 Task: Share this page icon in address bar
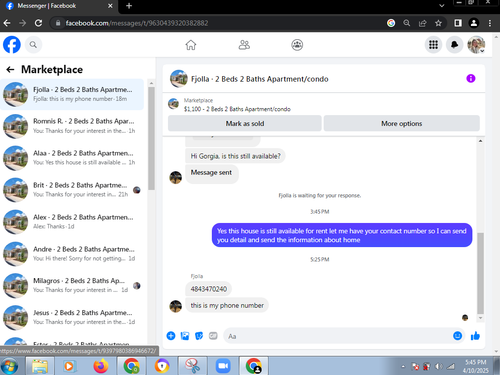click(x=422, y=23)
